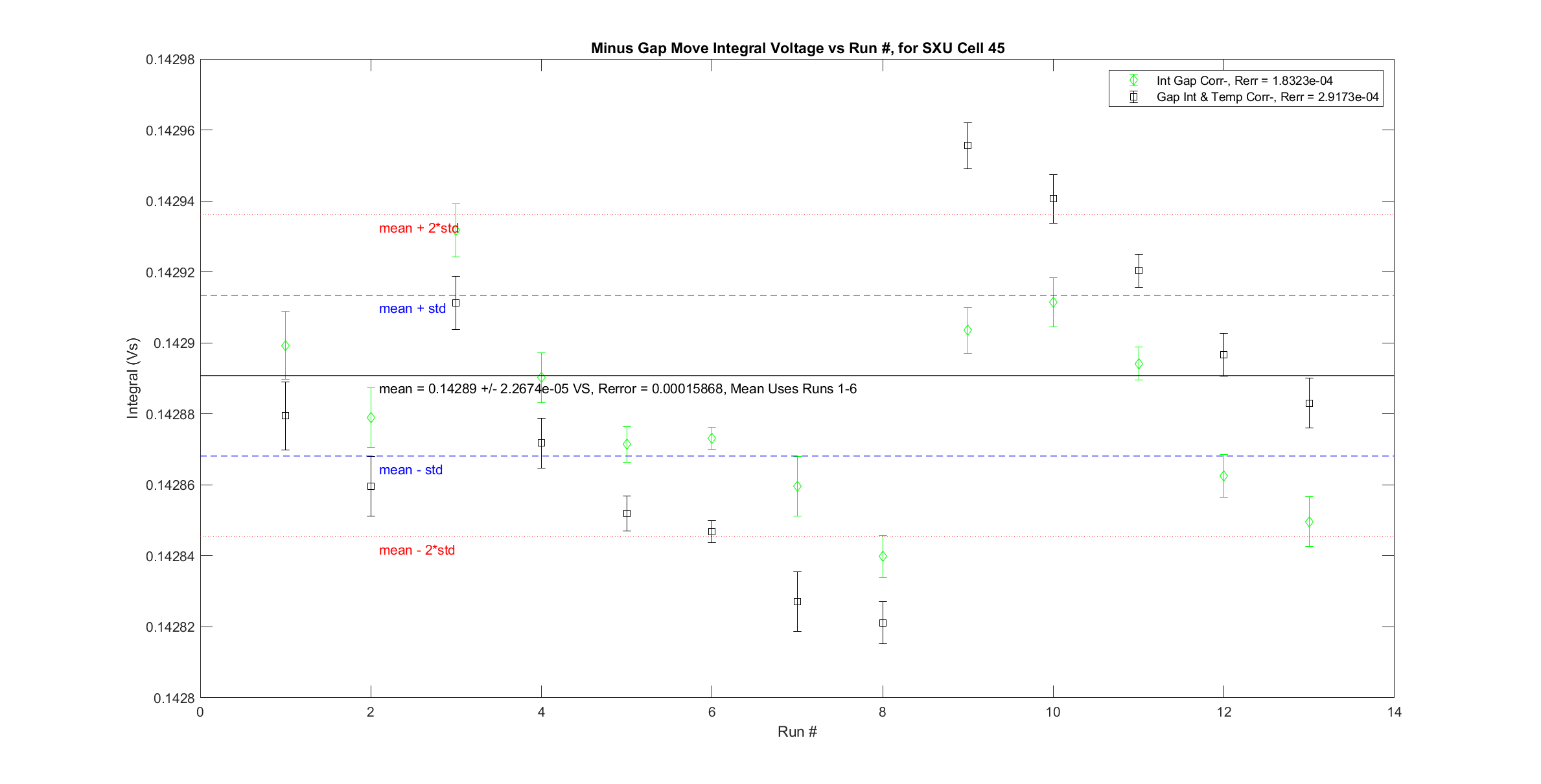Click black square marker at run 7
The width and height of the screenshot is (1541, 784).
click(797, 601)
